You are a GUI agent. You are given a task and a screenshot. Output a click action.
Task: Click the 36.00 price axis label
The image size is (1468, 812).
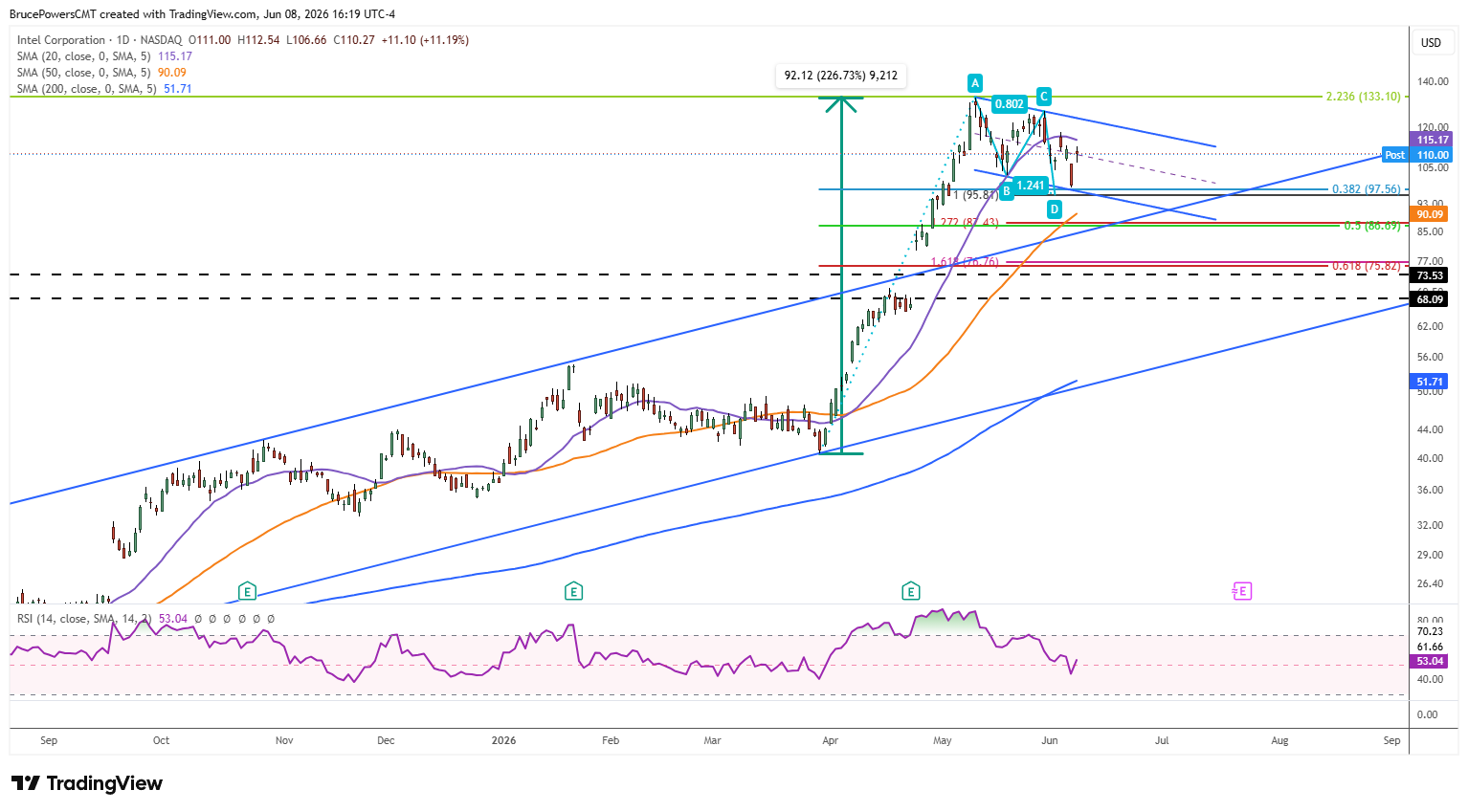point(1430,490)
